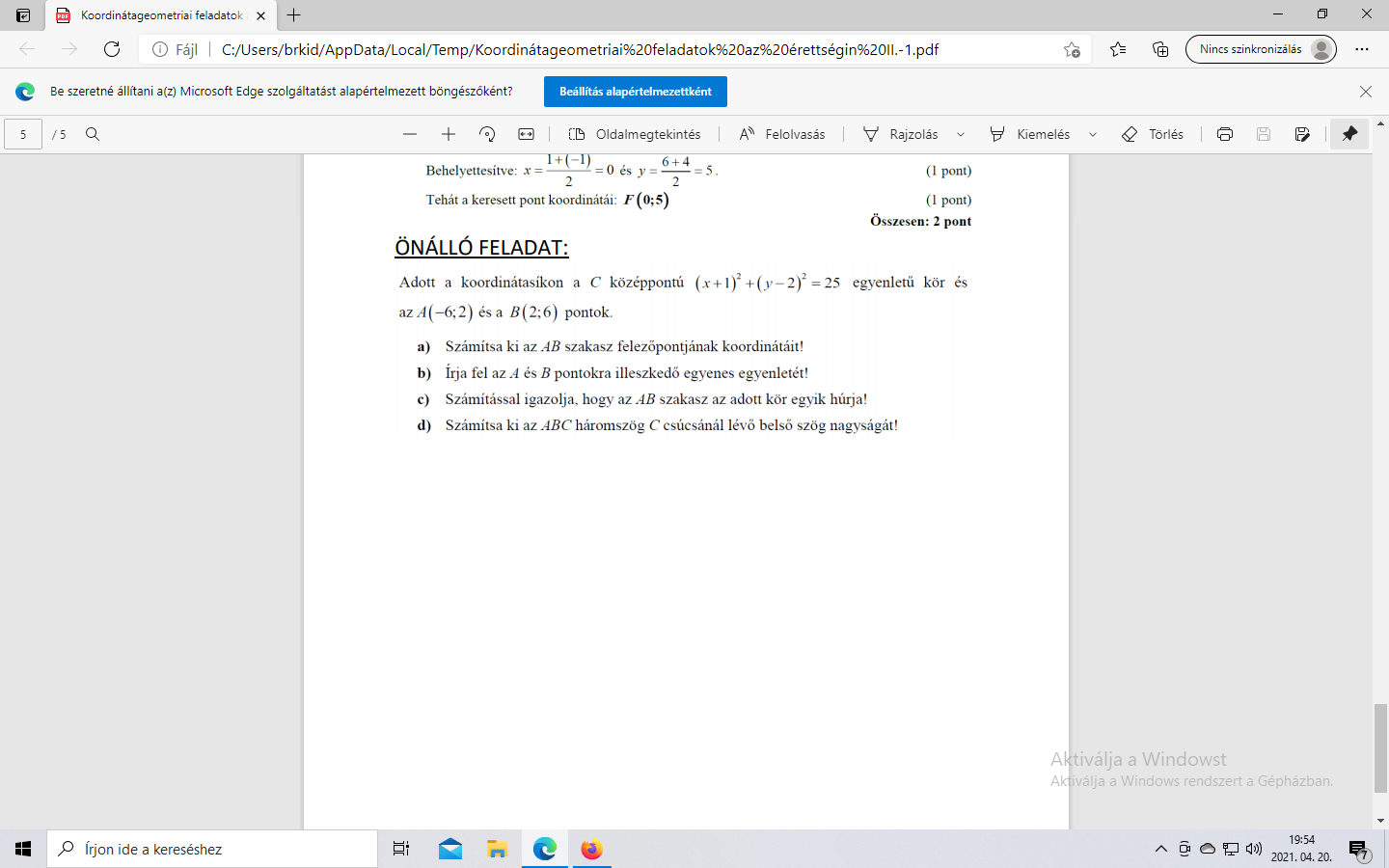Refresh the current page
The height and width of the screenshot is (868, 1389).
coord(112,49)
